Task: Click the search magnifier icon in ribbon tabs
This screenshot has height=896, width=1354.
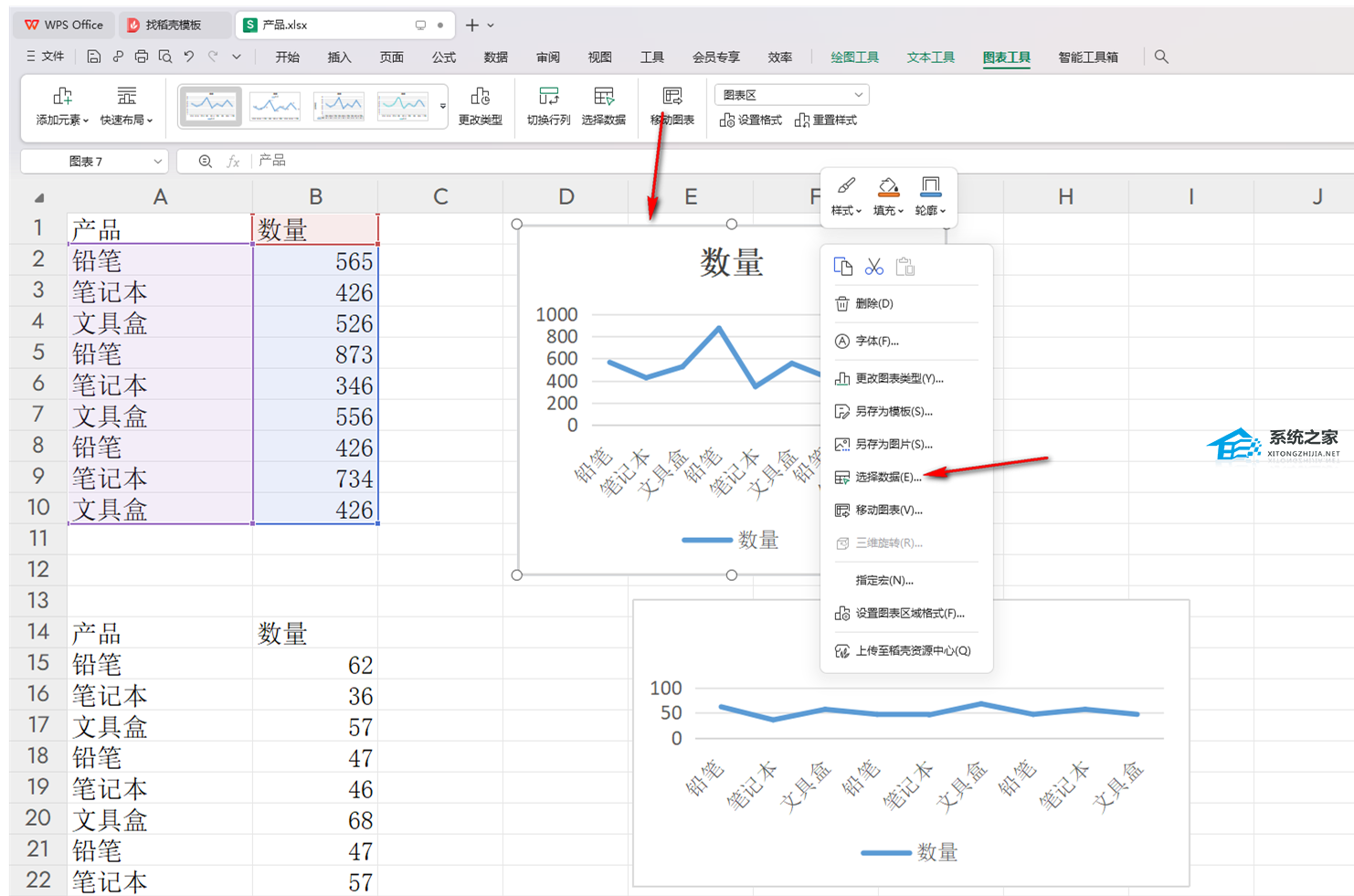Action: tap(1161, 57)
